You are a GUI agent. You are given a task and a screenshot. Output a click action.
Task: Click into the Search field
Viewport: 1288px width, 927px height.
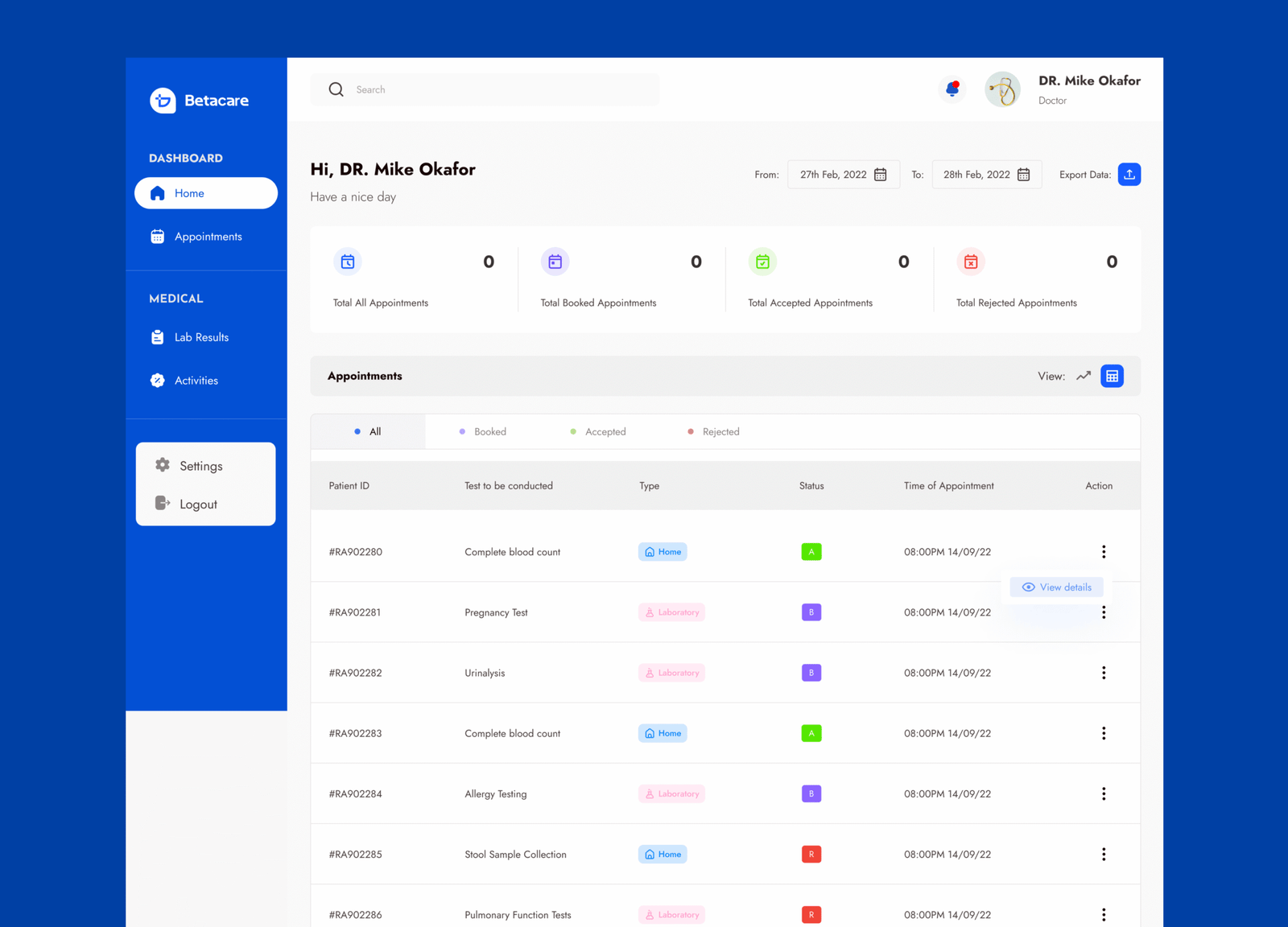499,89
